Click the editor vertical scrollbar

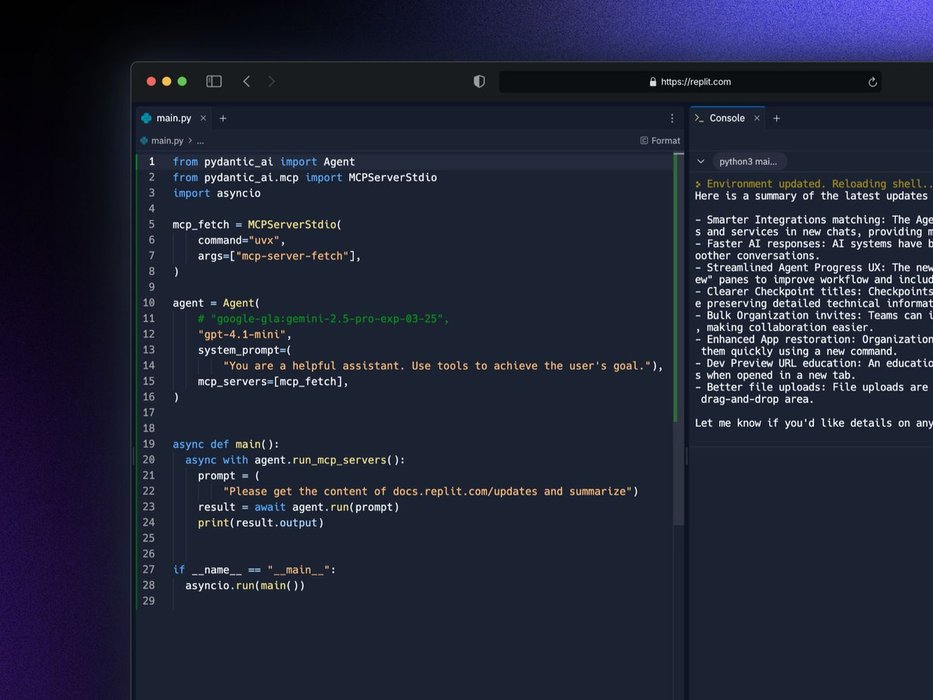pyautogui.click(x=678, y=350)
